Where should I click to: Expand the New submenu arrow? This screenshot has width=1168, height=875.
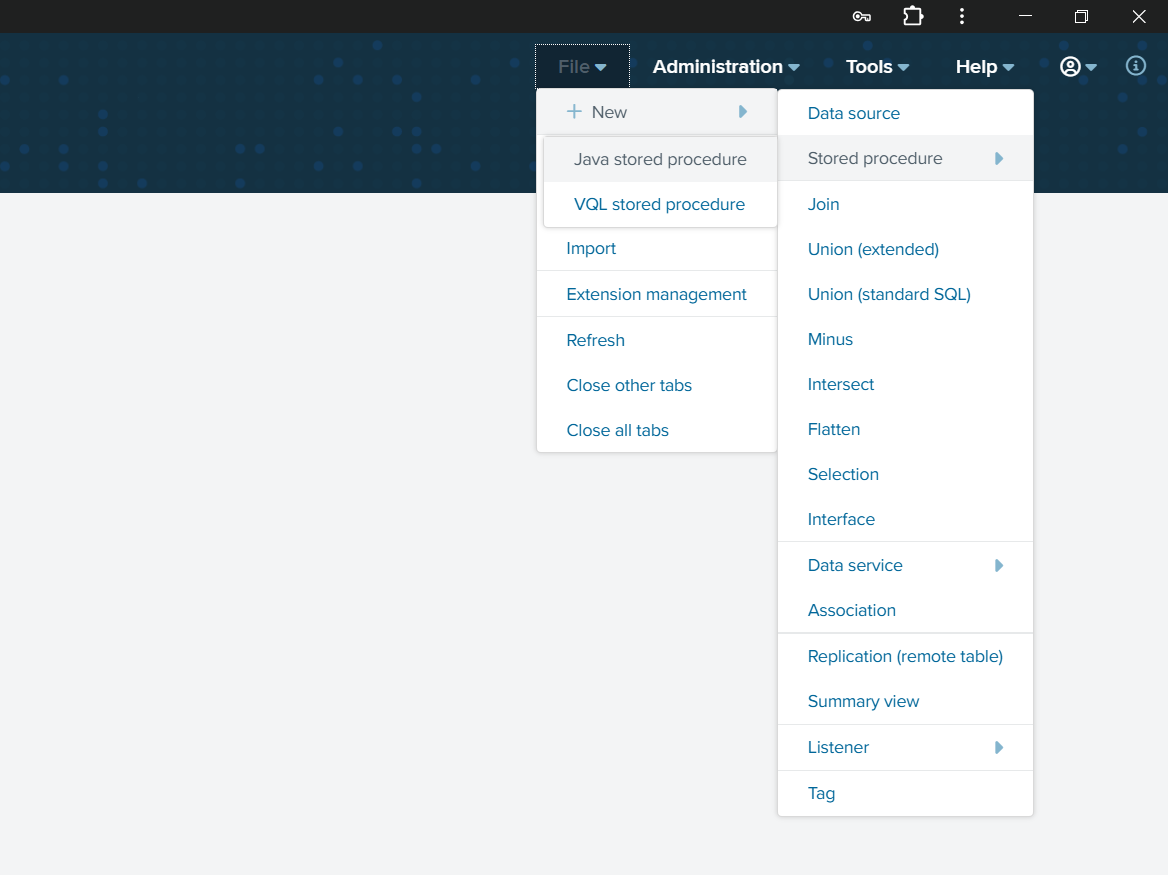click(743, 112)
